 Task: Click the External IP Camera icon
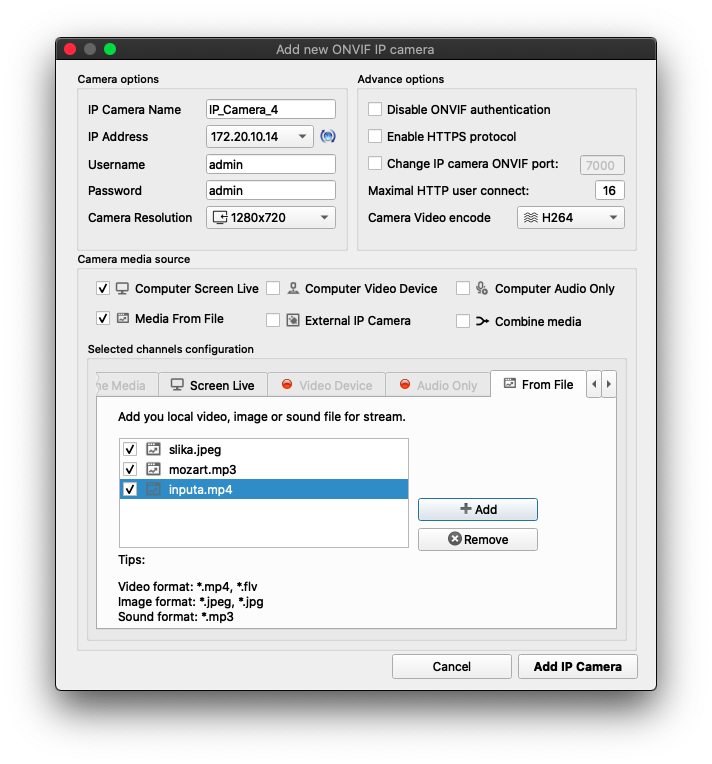pos(293,321)
